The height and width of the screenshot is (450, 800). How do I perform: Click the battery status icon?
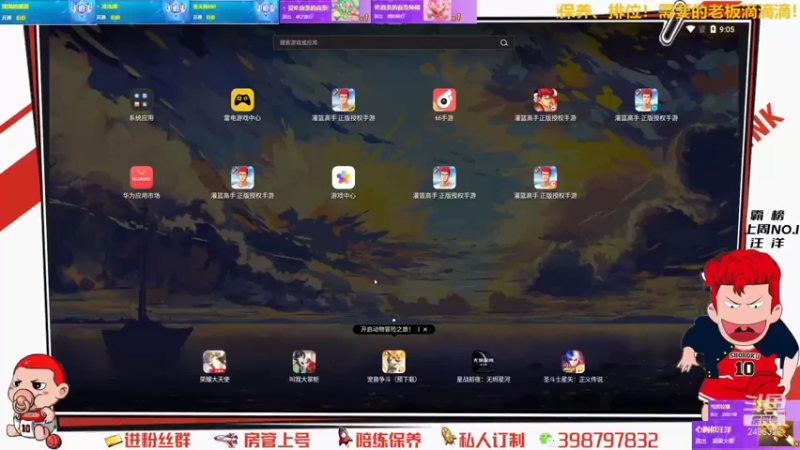(713, 29)
